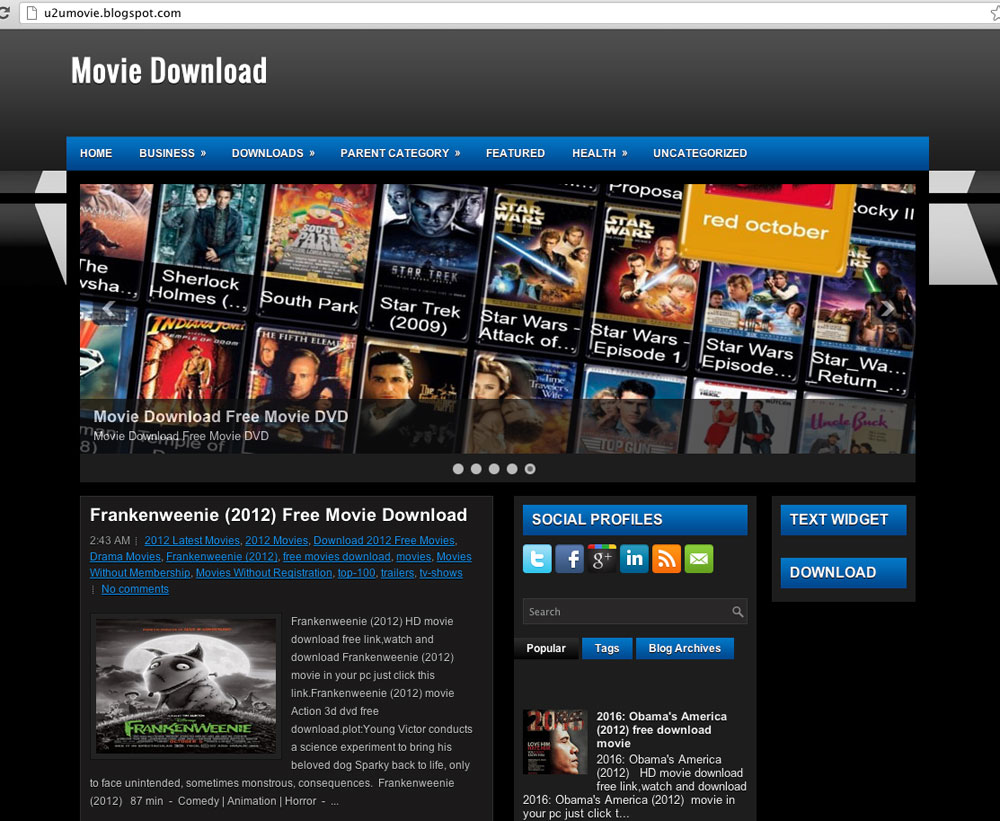Screen dimensions: 1000x821
Task: Open the Drama Movies tag link
Action: pos(125,556)
